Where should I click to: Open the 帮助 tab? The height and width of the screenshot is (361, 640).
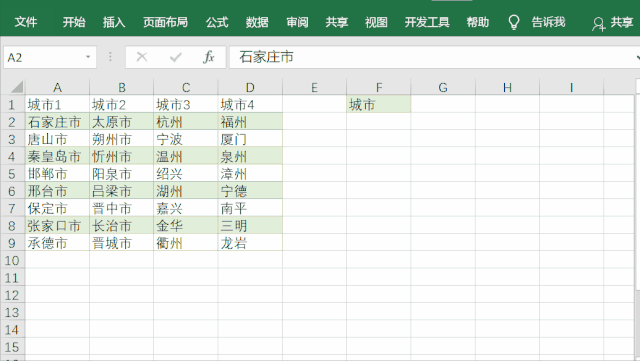tap(478, 22)
